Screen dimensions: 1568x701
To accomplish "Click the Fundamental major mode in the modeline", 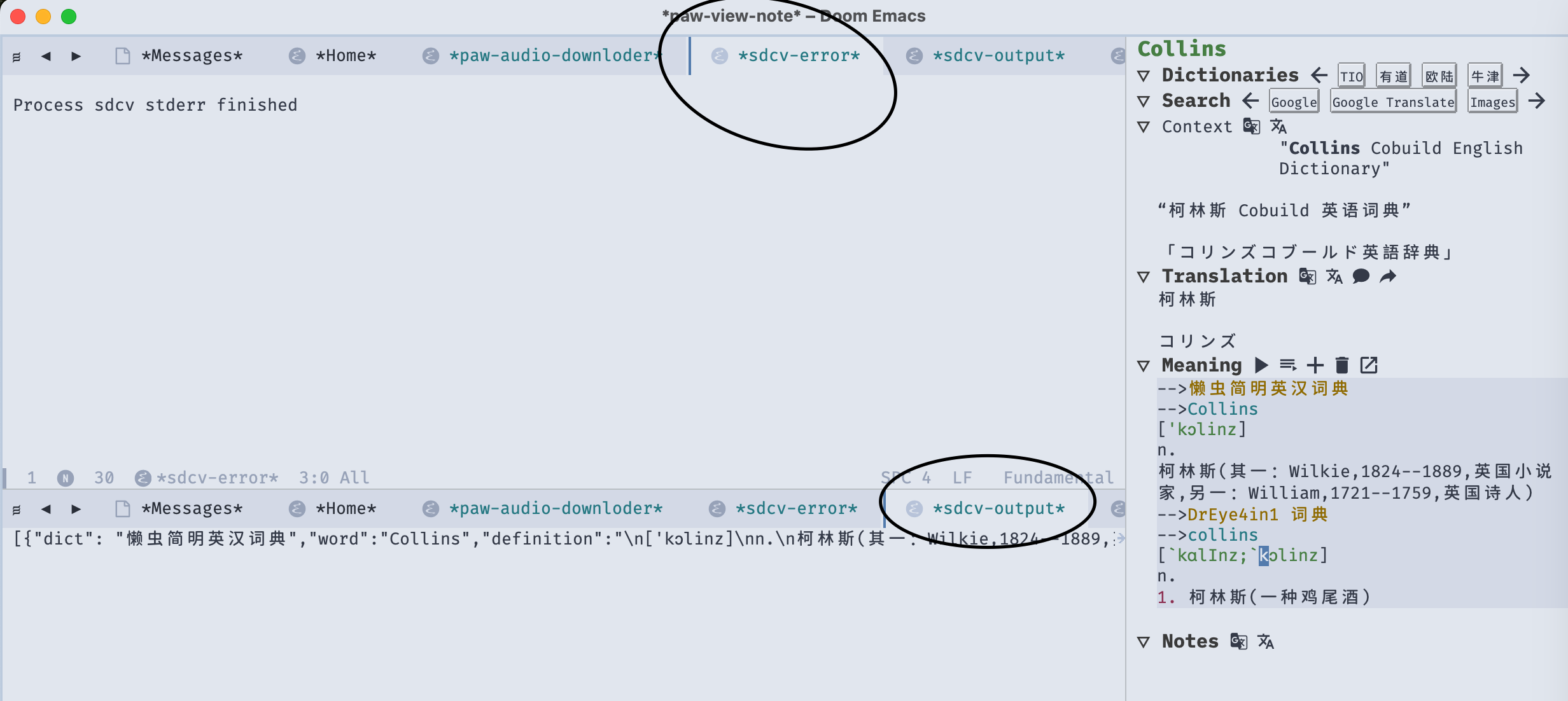I will [1059, 478].
